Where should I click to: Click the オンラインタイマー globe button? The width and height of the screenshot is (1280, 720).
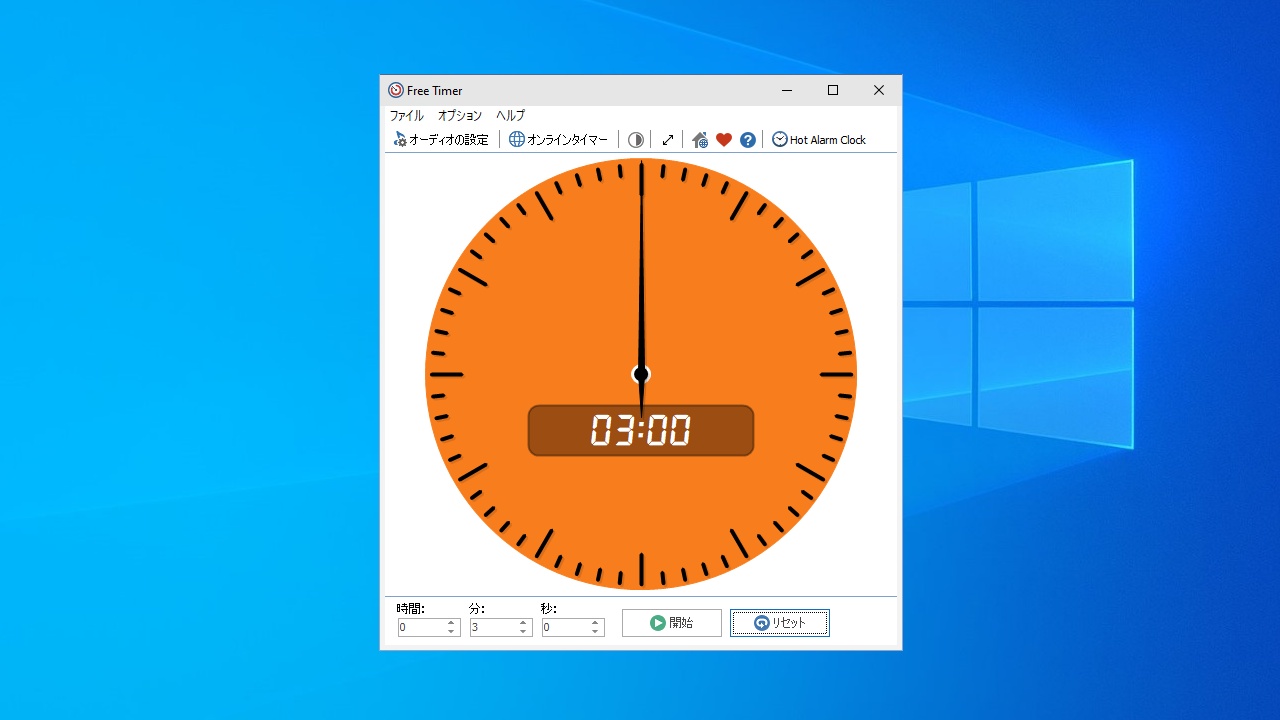point(558,140)
